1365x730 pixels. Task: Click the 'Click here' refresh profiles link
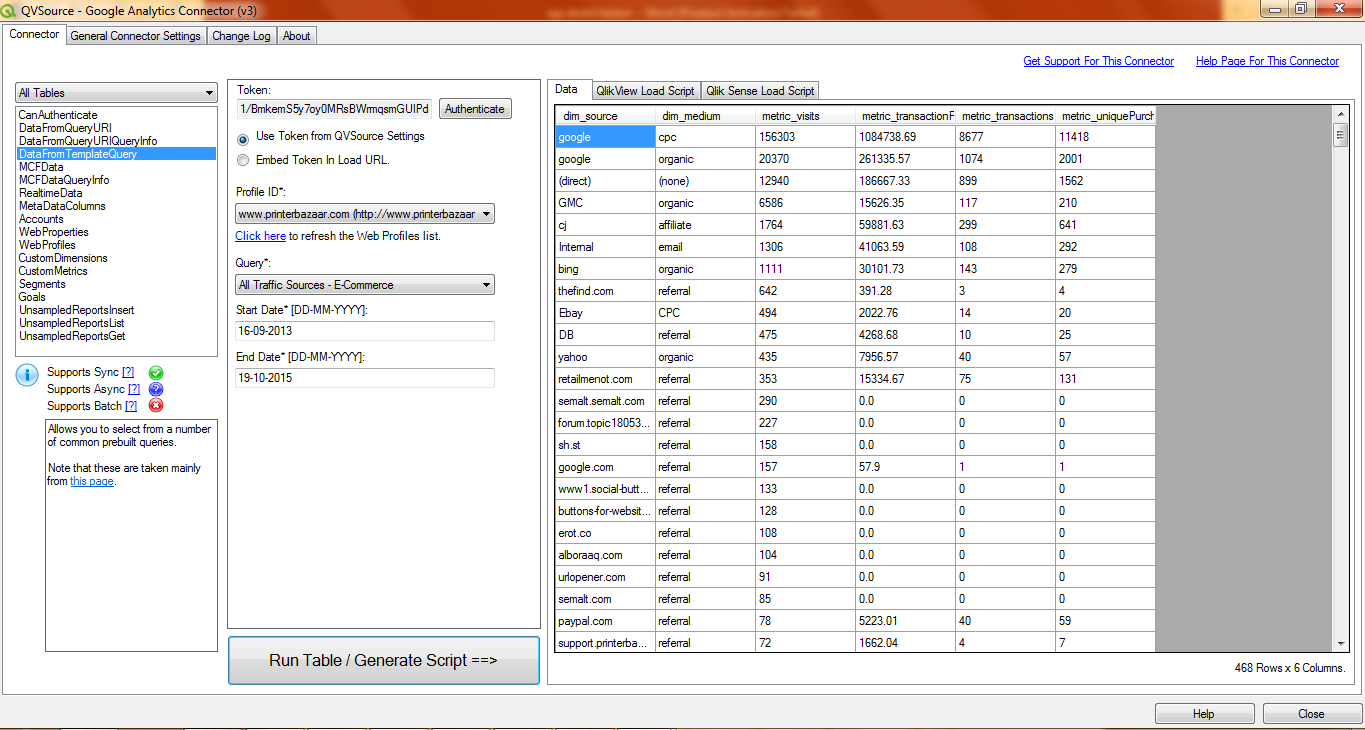point(260,236)
